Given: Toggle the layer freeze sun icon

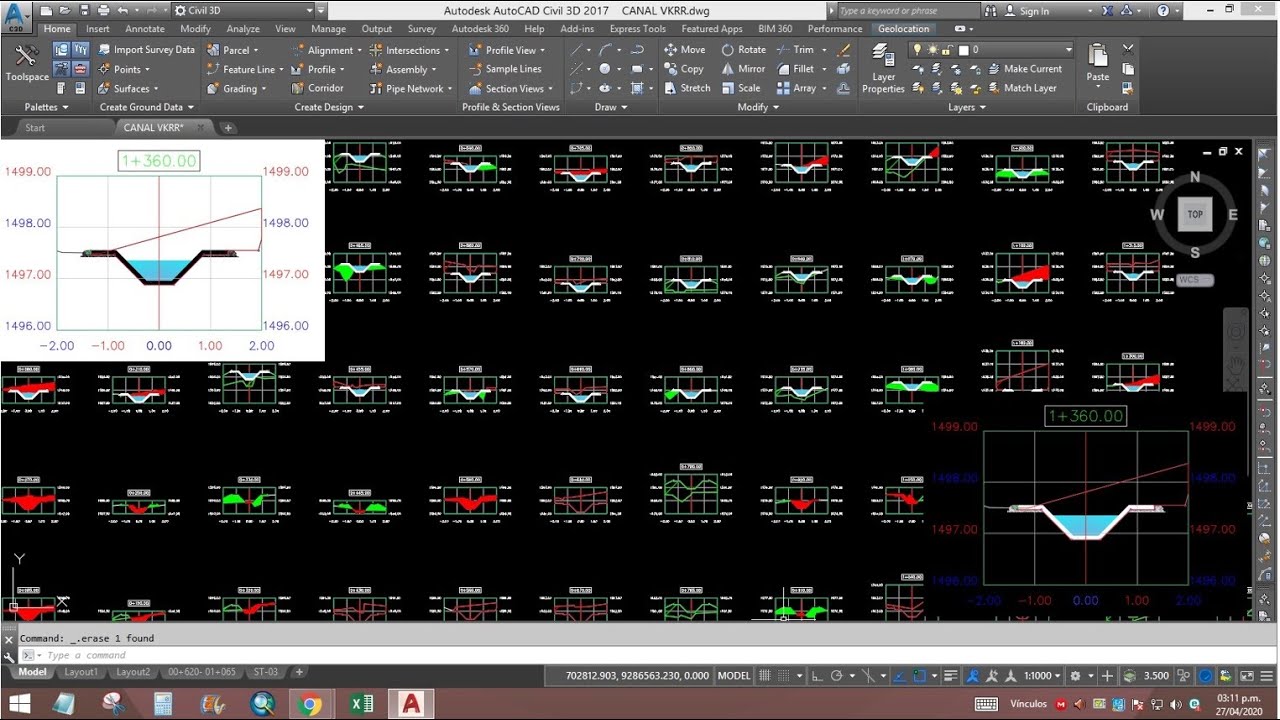Looking at the screenshot, I should click(x=932, y=49).
